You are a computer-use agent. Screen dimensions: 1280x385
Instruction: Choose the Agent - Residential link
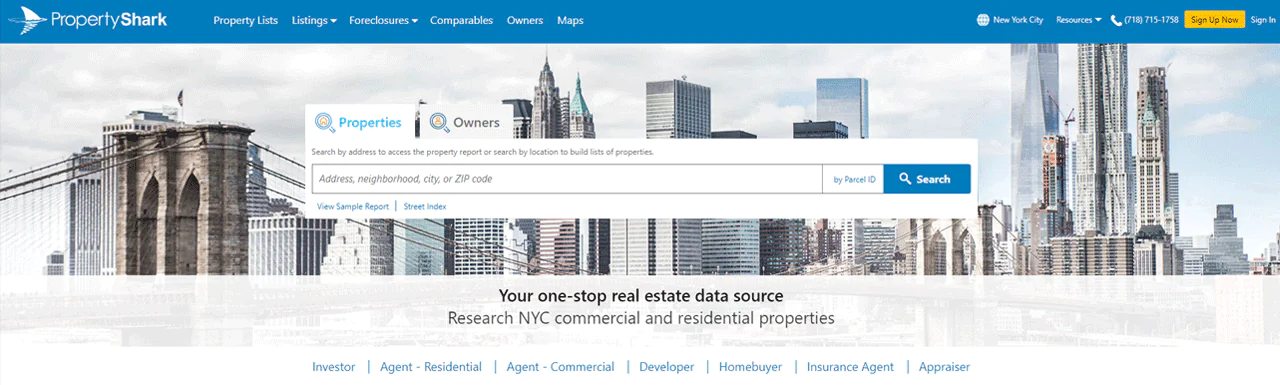(x=431, y=367)
